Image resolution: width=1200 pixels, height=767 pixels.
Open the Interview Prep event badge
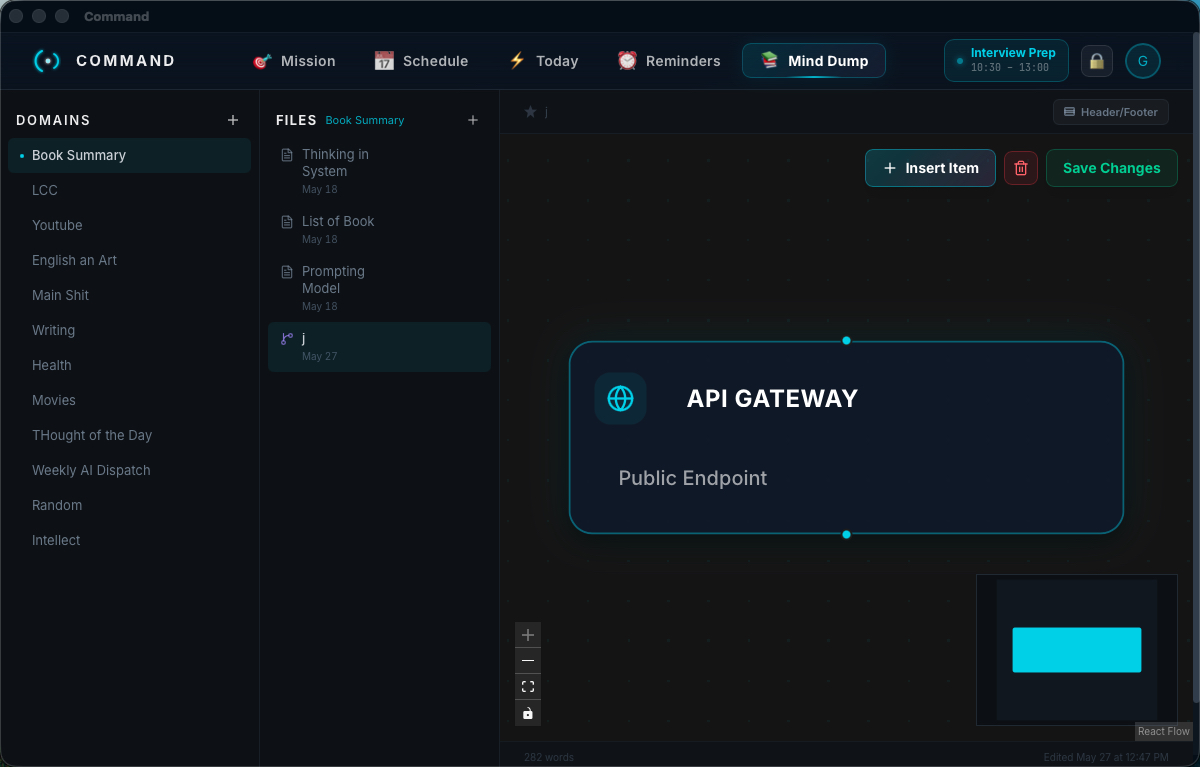coord(1006,60)
